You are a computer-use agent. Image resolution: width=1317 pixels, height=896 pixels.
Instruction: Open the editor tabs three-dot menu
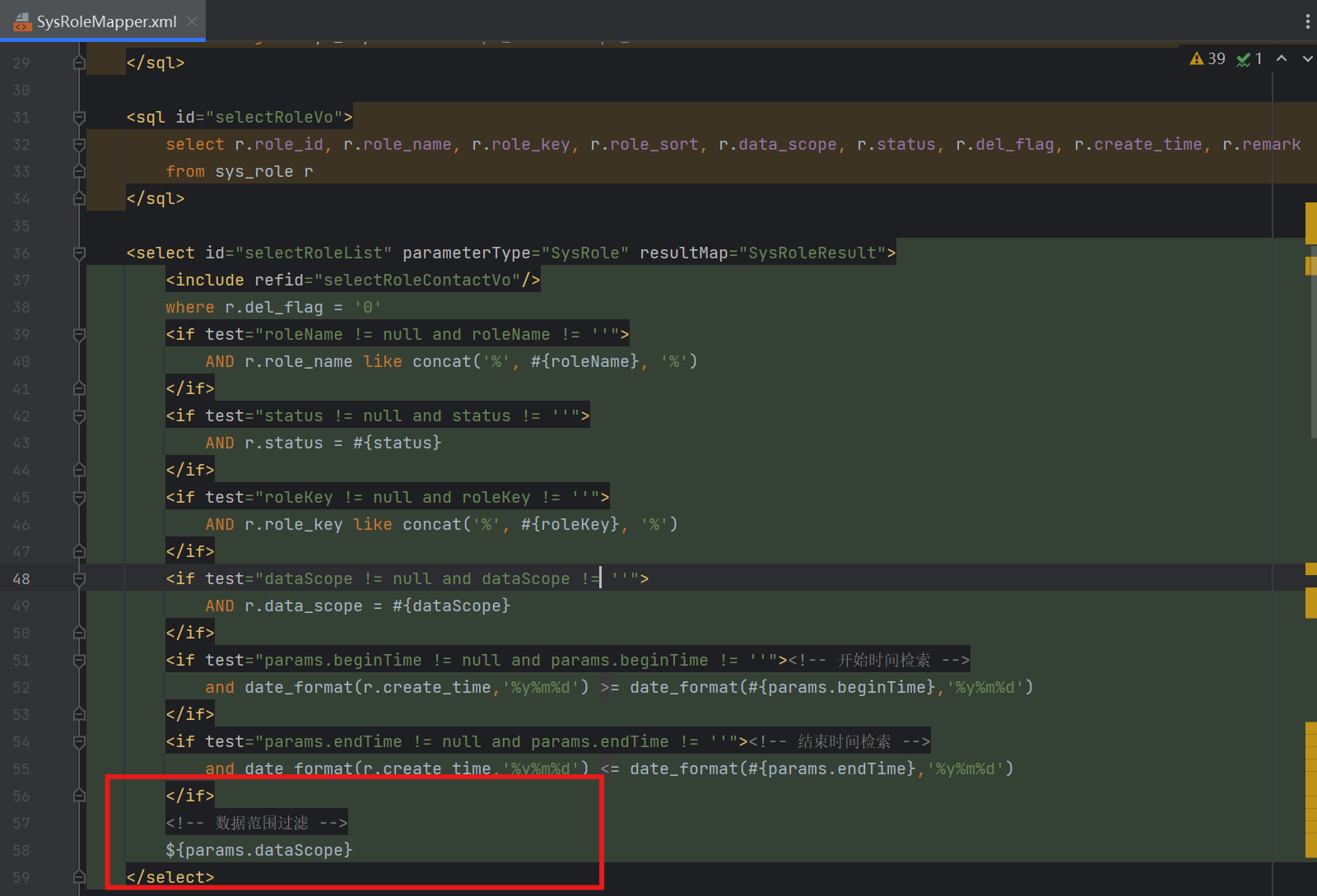point(1307,21)
